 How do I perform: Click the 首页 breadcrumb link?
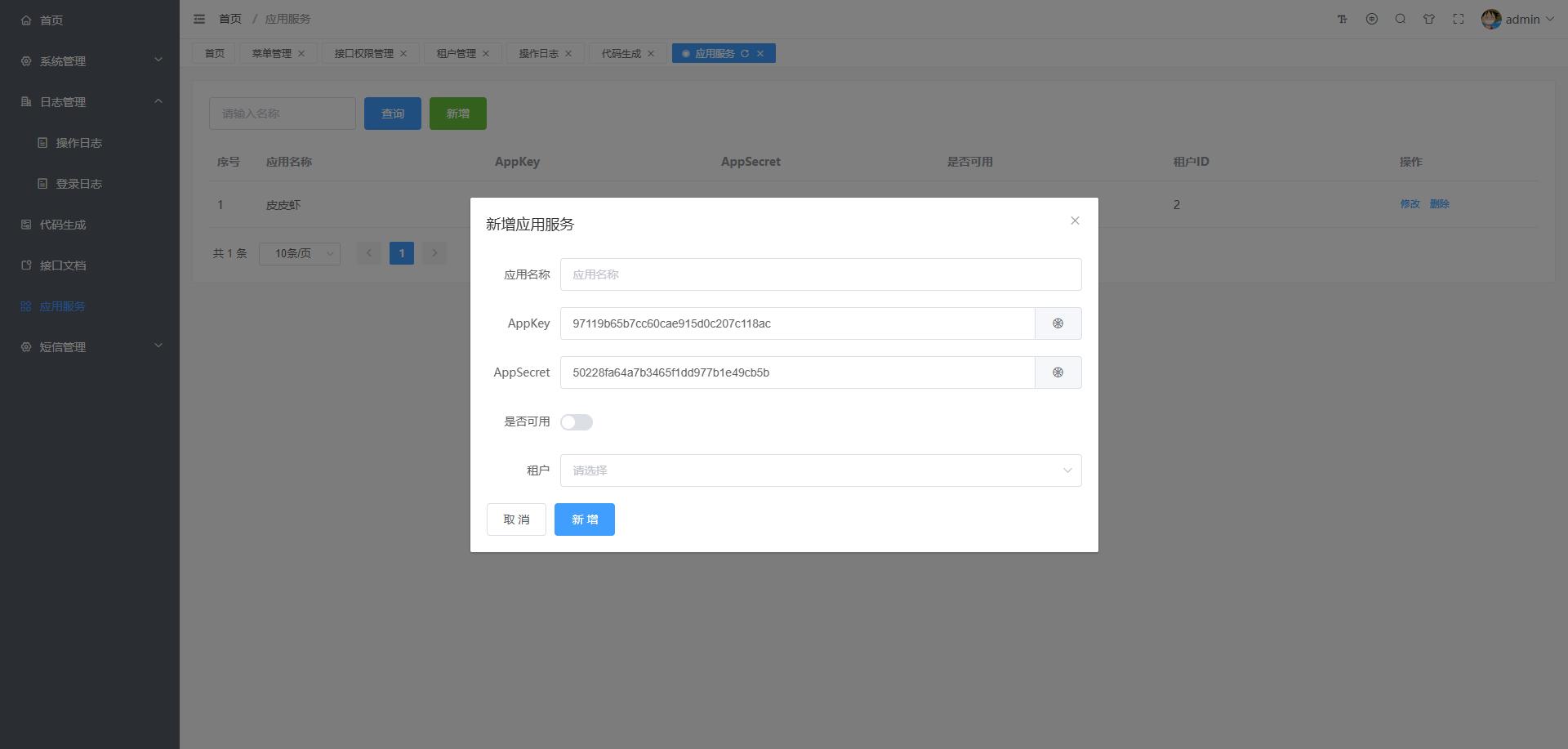(x=230, y=19)
